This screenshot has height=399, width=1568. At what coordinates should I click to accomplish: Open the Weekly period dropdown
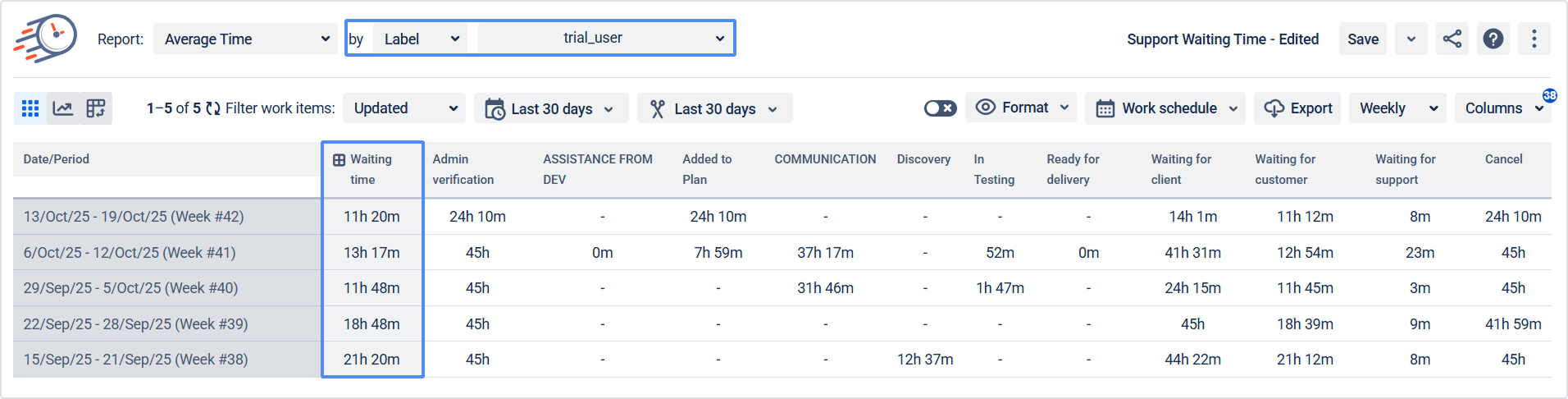[x=1398, y=108]
